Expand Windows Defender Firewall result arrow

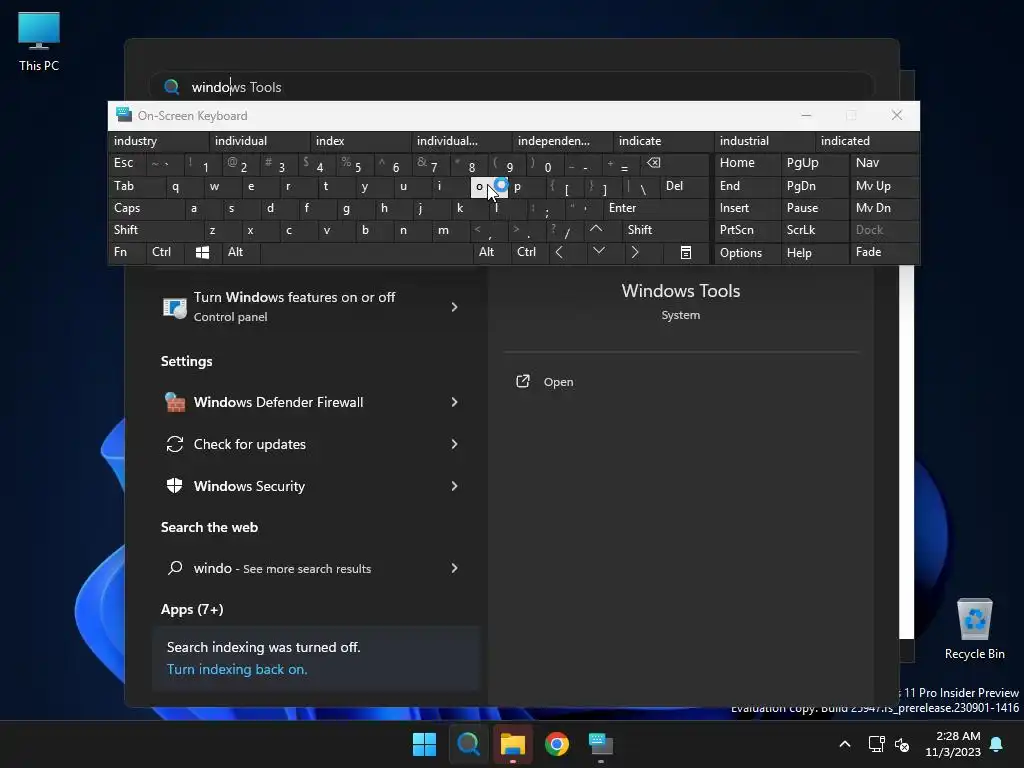[x=454, y=402]
